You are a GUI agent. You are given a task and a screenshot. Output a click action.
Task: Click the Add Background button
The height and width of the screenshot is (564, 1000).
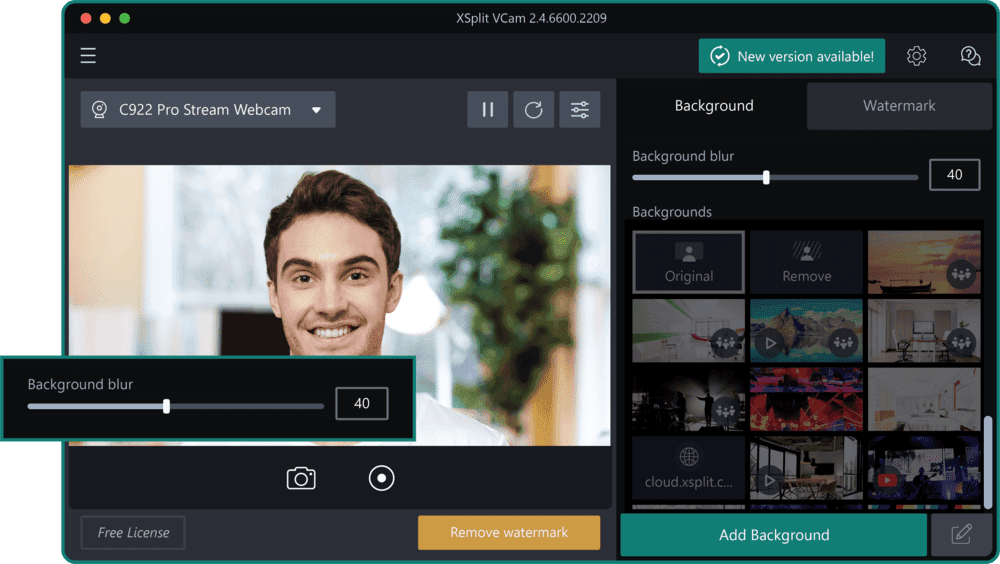774,535
